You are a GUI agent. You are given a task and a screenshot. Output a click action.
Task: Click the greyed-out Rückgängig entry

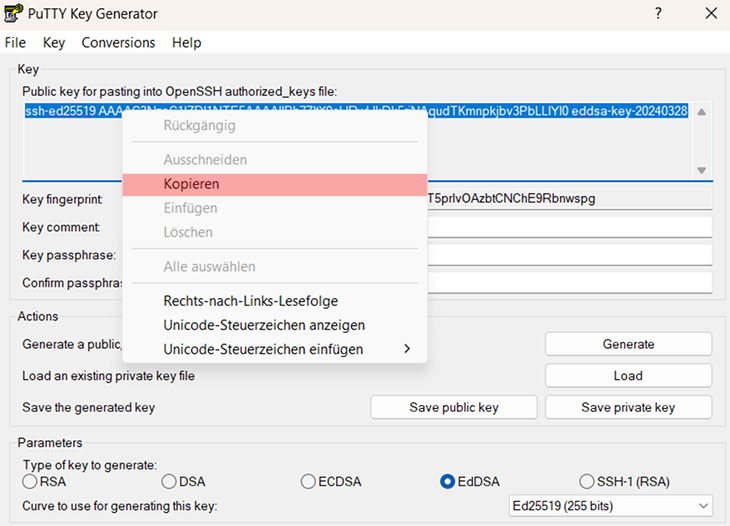point(275,126)
